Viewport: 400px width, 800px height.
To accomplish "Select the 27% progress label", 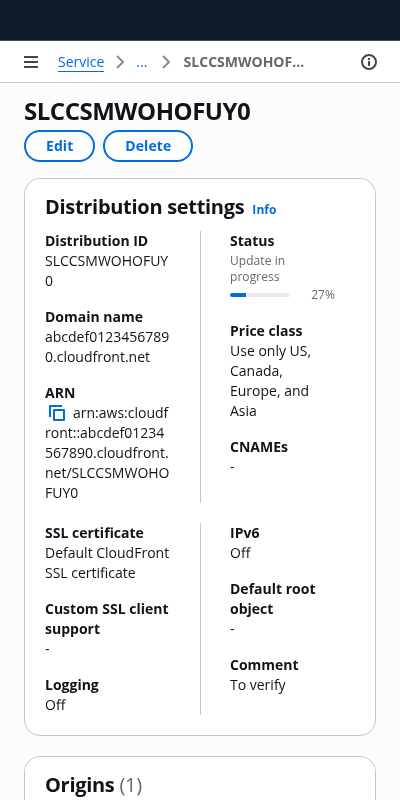I will [x=323, y=295].
